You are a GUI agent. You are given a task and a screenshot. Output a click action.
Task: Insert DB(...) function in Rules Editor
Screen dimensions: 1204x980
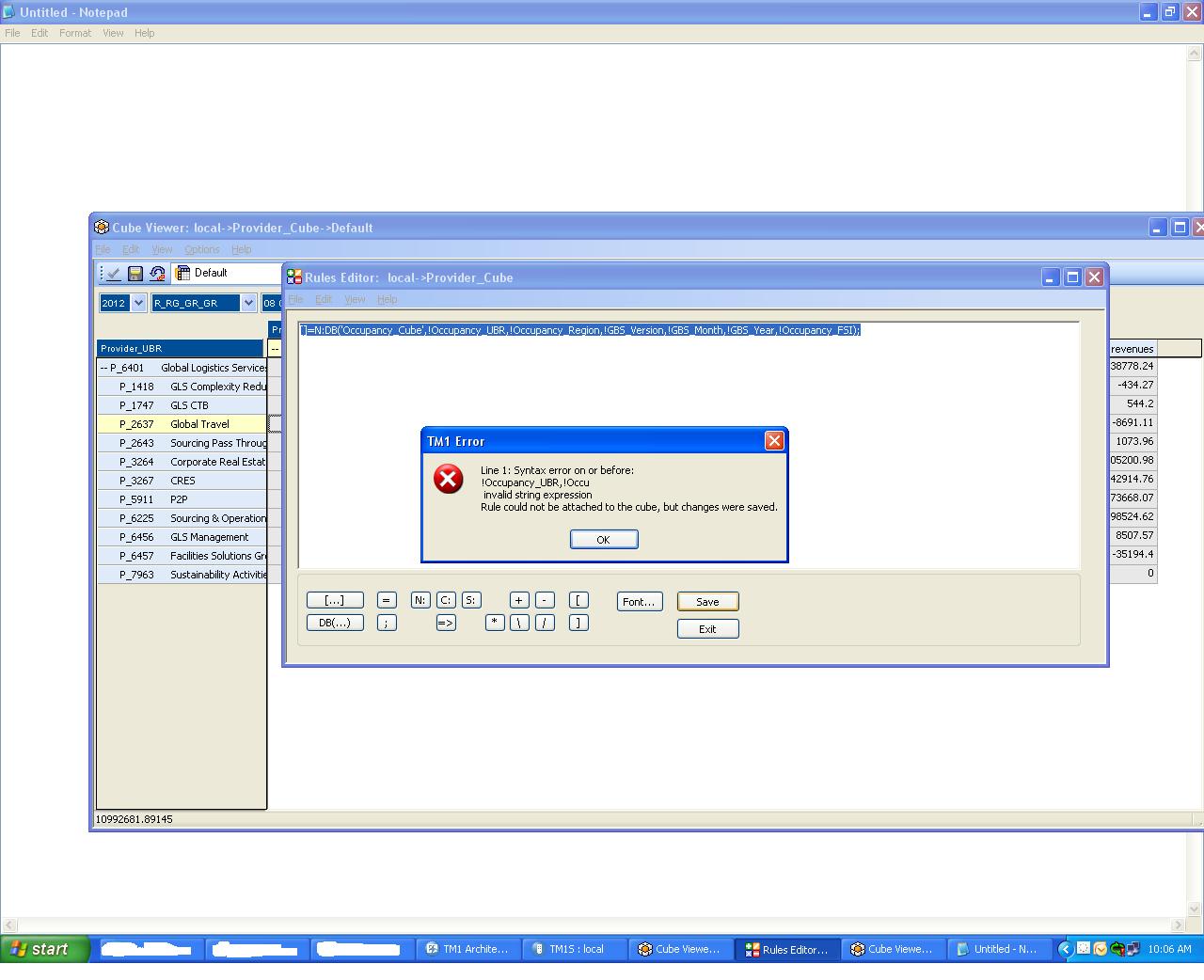(335, 623)
